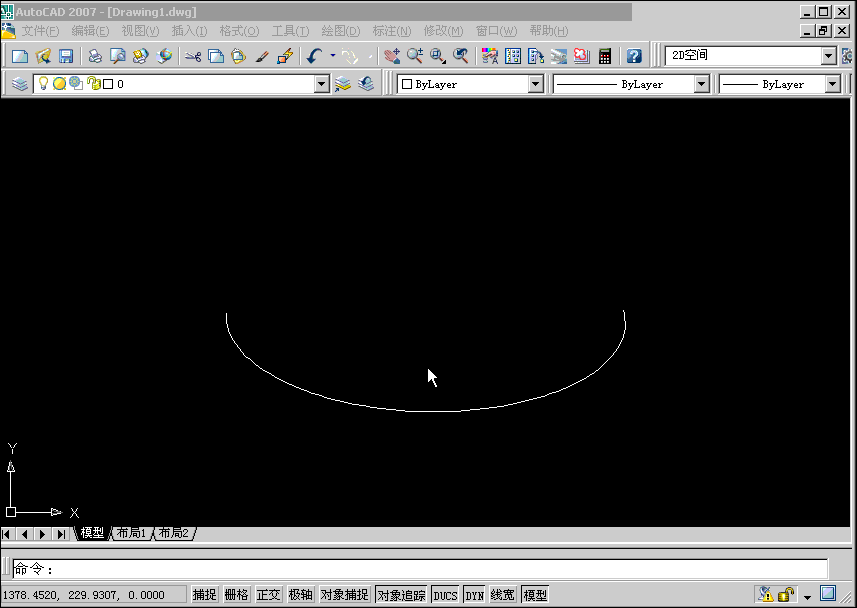
Task: Expand the layer selection dropdown
Action: pyautogui.click(x=322, y=84)
